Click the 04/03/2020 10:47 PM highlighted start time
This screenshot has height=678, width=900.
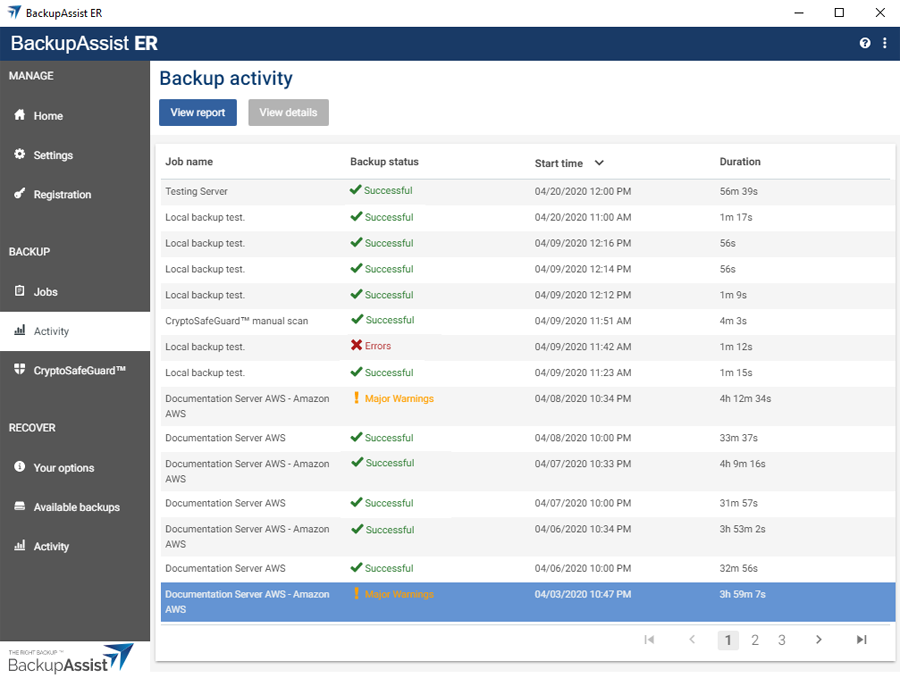pyautogui.click(x=583, y=594)
